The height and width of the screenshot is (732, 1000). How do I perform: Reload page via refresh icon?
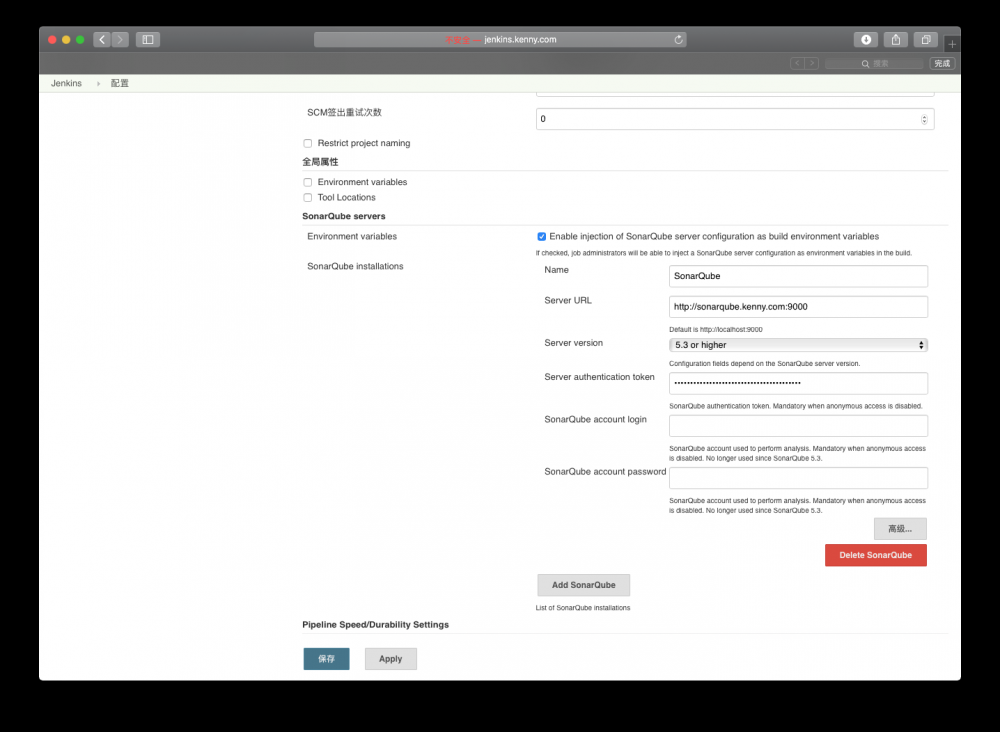click(679, 40)
